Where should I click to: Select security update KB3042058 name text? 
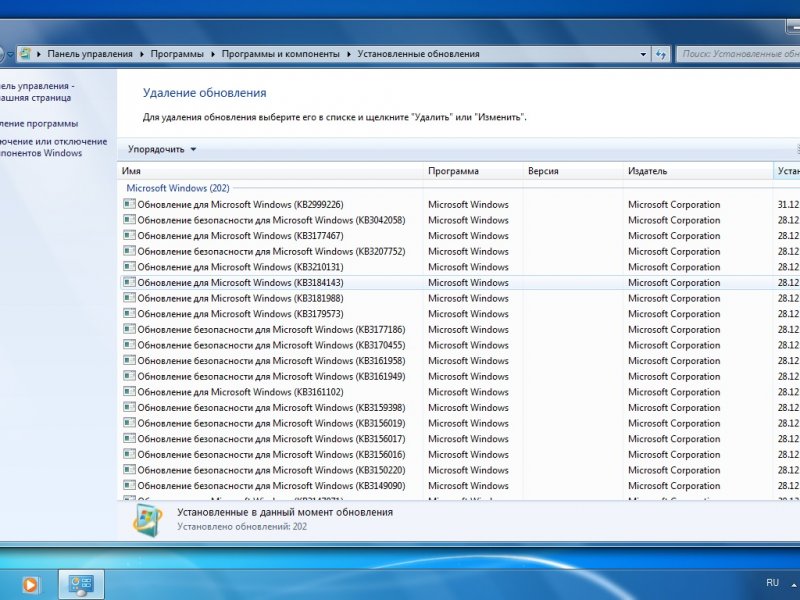point(271,220)
